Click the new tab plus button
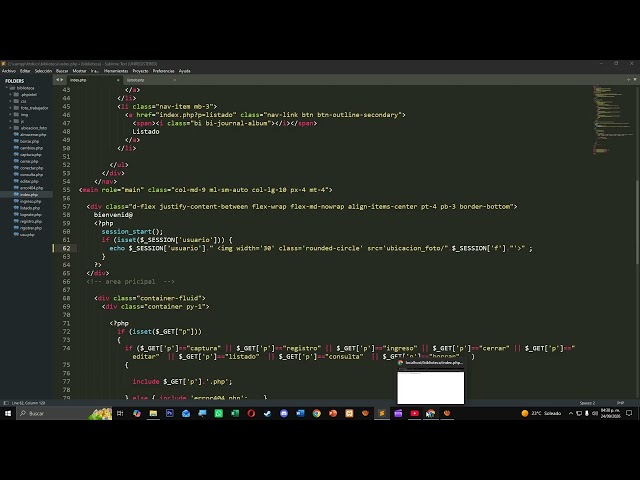The image size is (640, 480). 628,80
